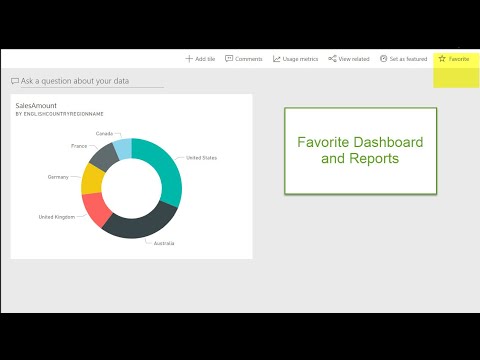Click the Usage metrics chart icon
Viewport: 480px width, 360px height.
click(x=276, y=59)
